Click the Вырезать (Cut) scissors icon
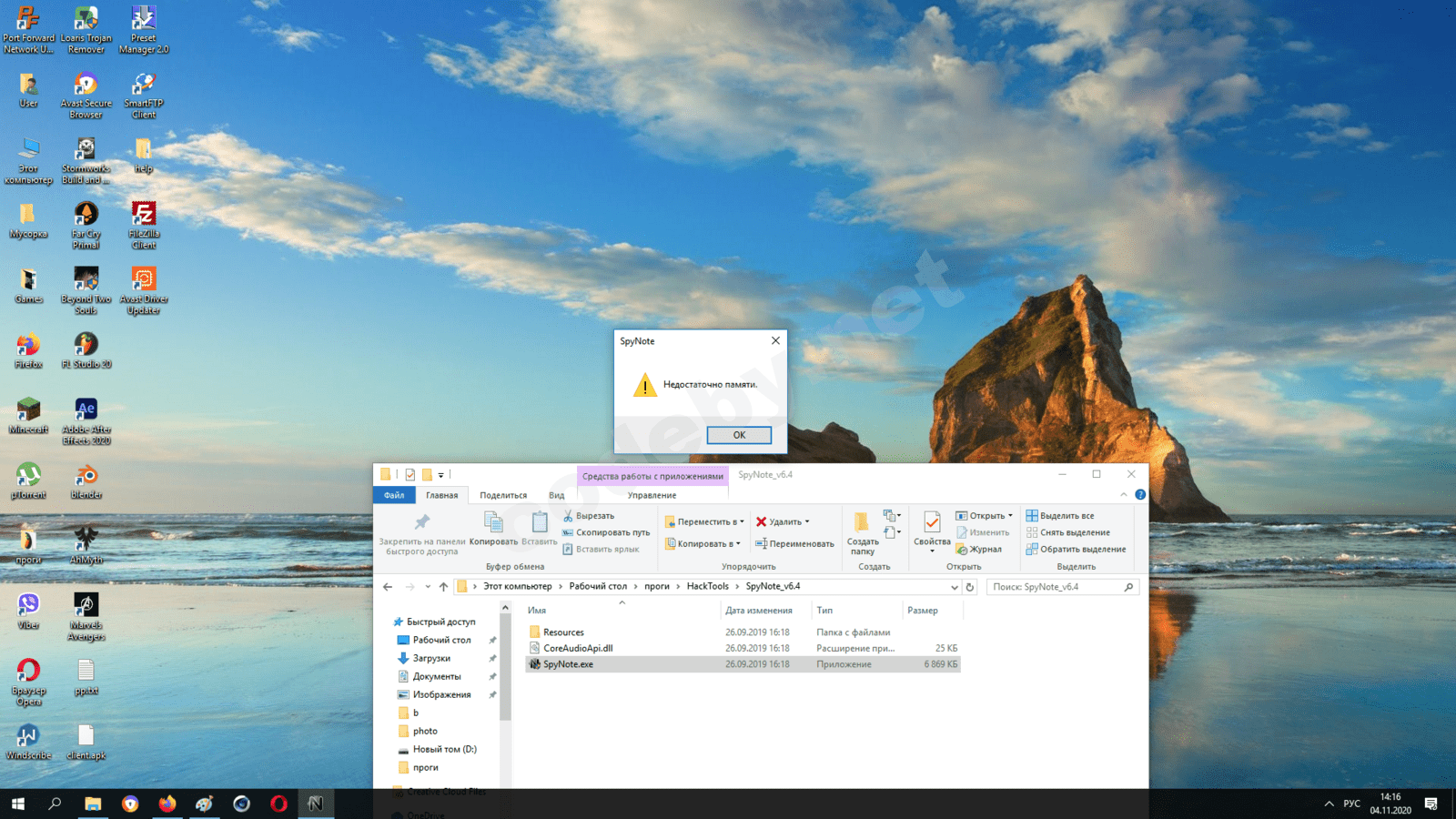The image size is (1456, 819). coord(568,516)
